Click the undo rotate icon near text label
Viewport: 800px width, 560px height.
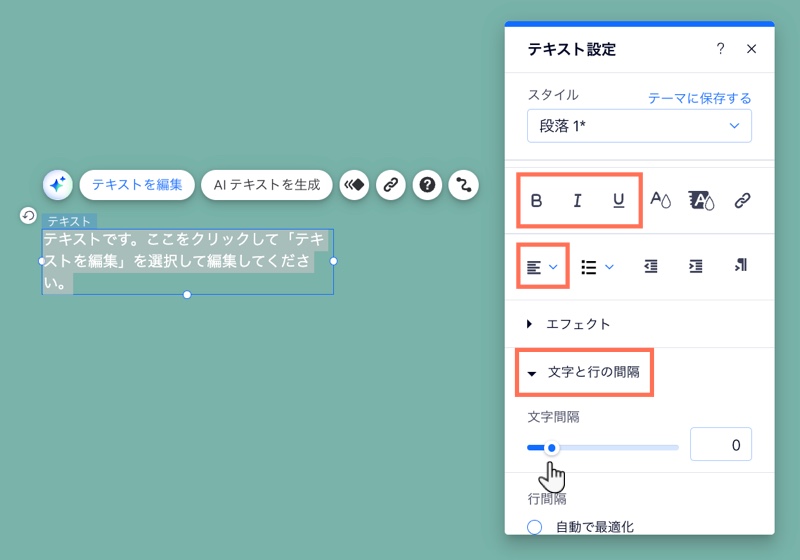pyautogui.click(x=28, y=216)
